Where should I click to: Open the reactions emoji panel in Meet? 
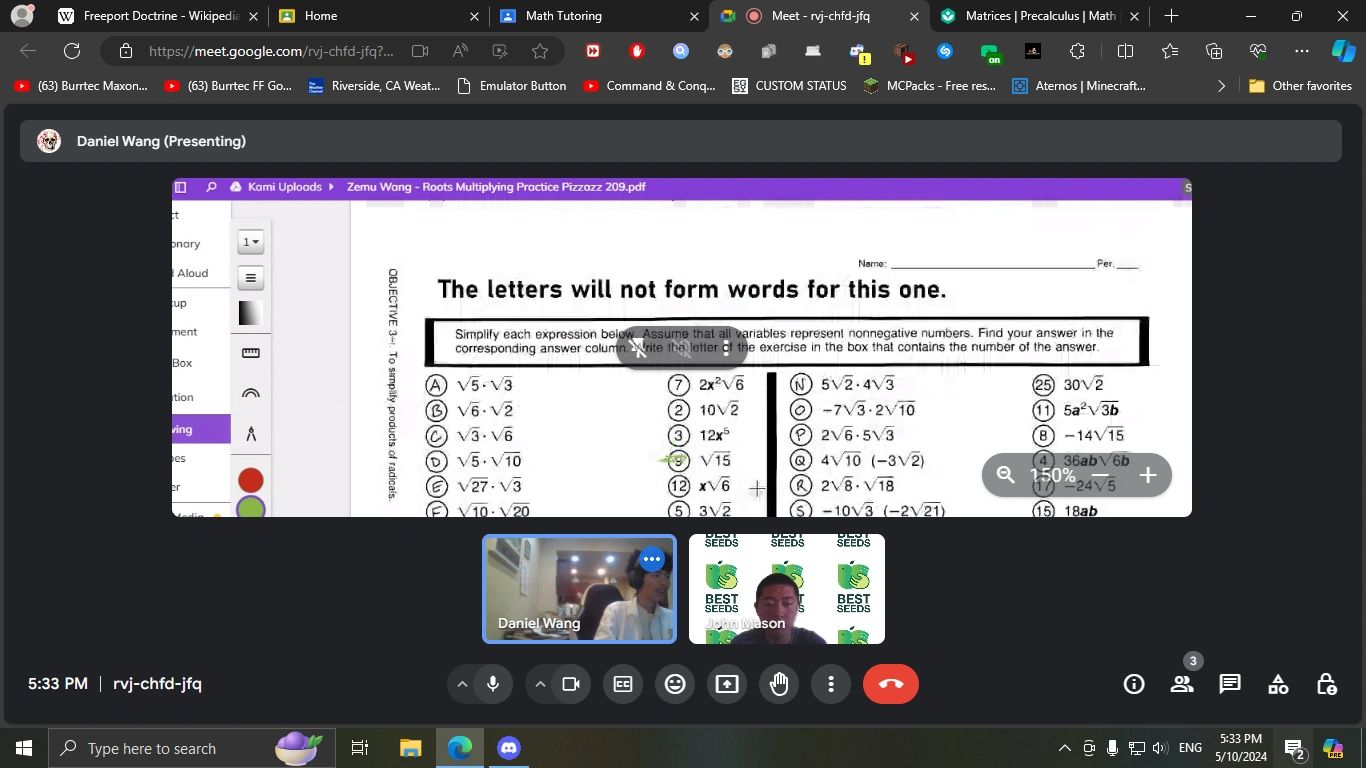(674, 683)
